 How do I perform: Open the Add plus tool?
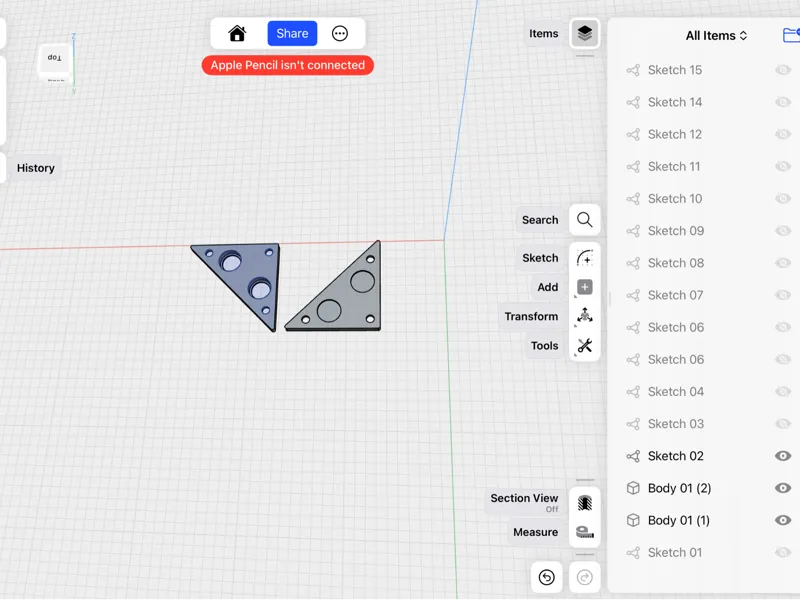click(x=585, y=287)
